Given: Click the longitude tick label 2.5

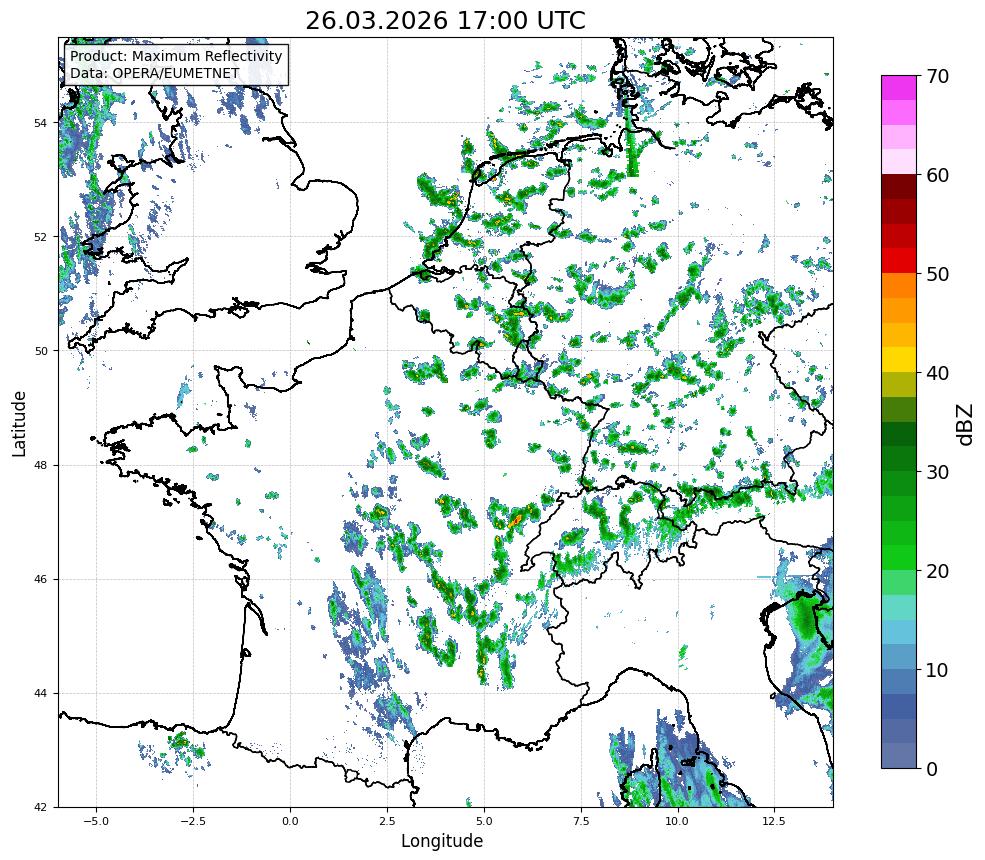Looking at the screenshot, I should [x=387, y=821].
